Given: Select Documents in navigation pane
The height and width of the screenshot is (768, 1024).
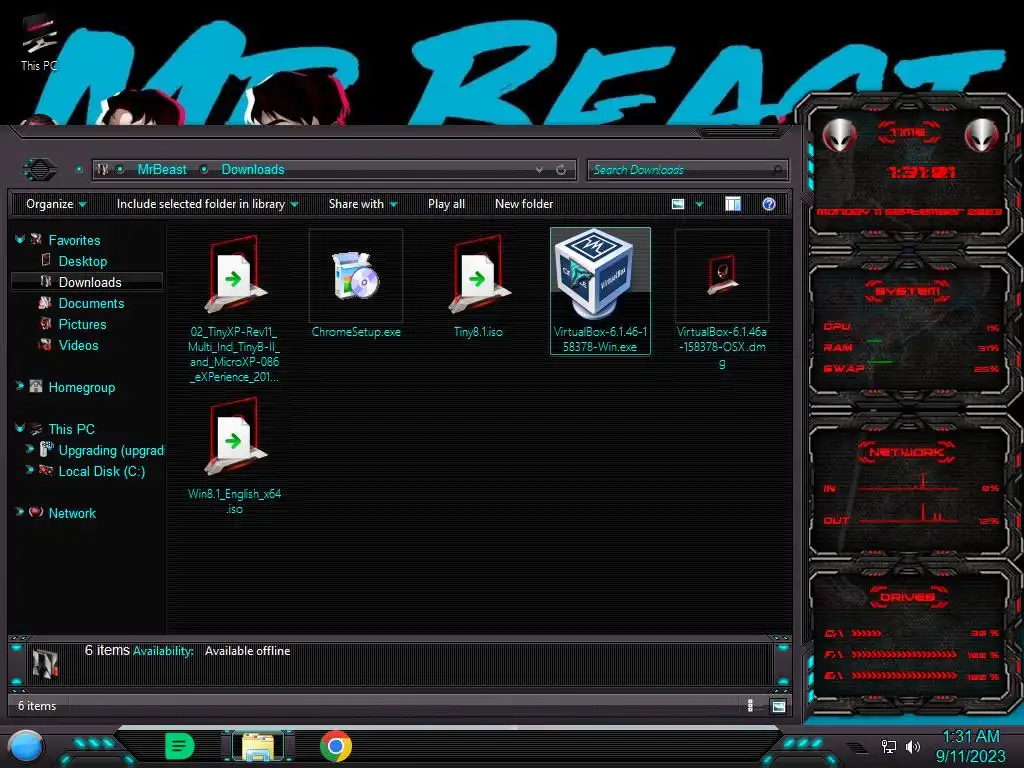Looking at the screenshot, I should pyautogui.click(x=91, y=303).
